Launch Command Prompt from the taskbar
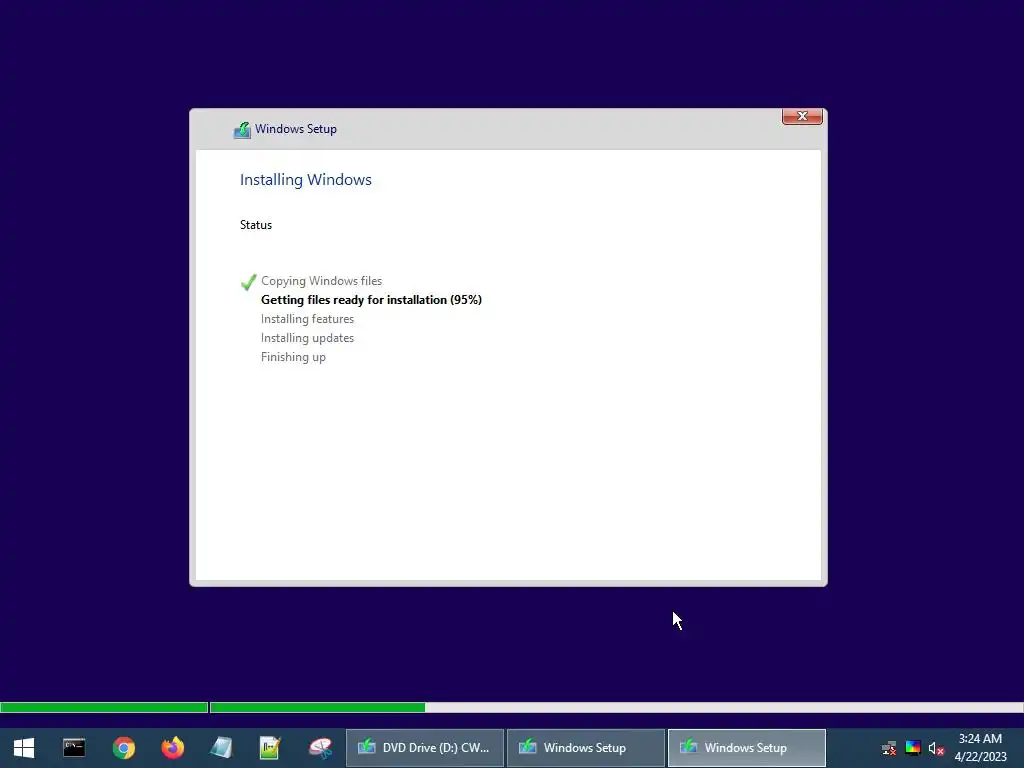Viewport: 1024px width, 768px height. click(74, 748)
